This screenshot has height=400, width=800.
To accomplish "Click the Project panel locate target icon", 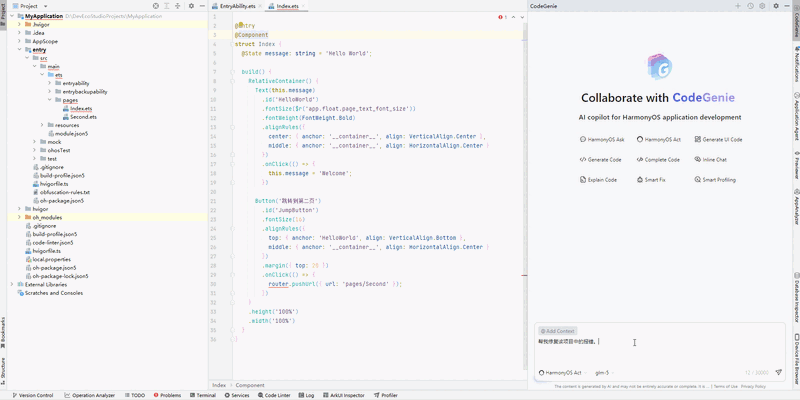I will click(x=155, y=6).
